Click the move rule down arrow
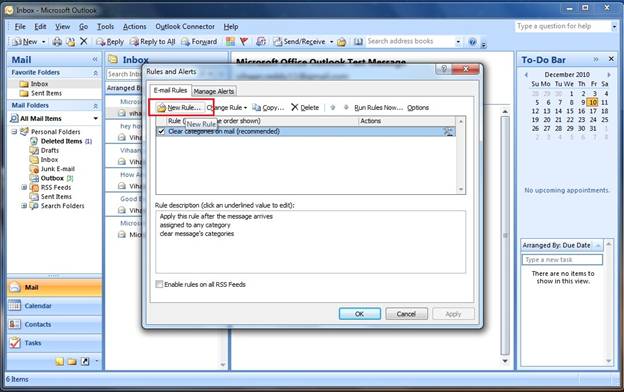Screen dimensions: 624x392 pos(346,107)
